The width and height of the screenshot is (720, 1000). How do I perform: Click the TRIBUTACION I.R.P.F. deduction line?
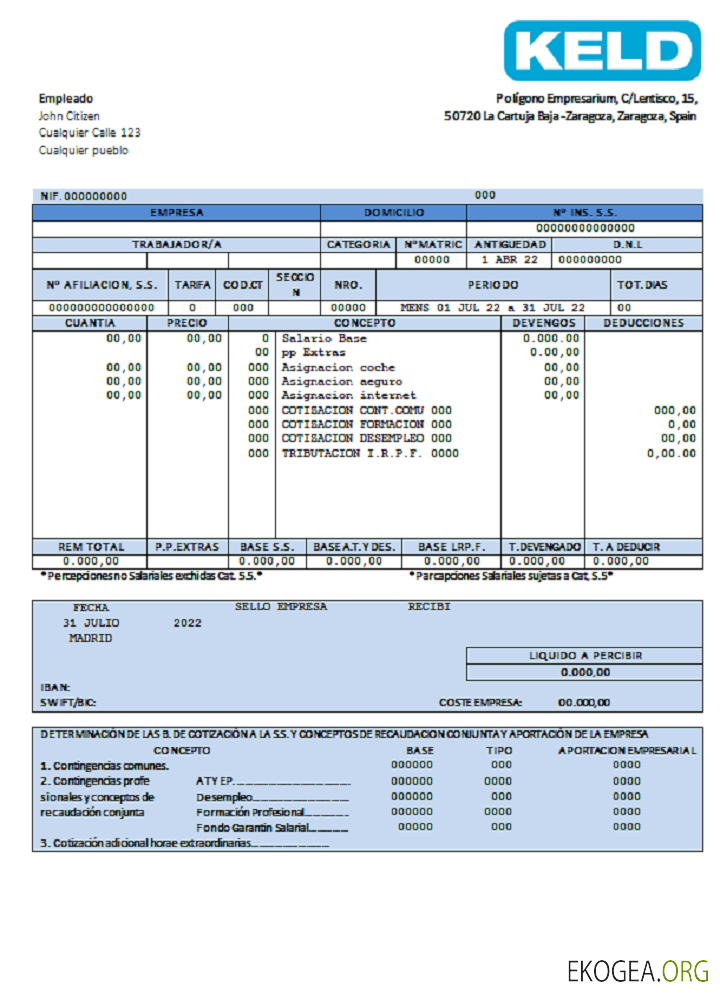coord(369,453)
